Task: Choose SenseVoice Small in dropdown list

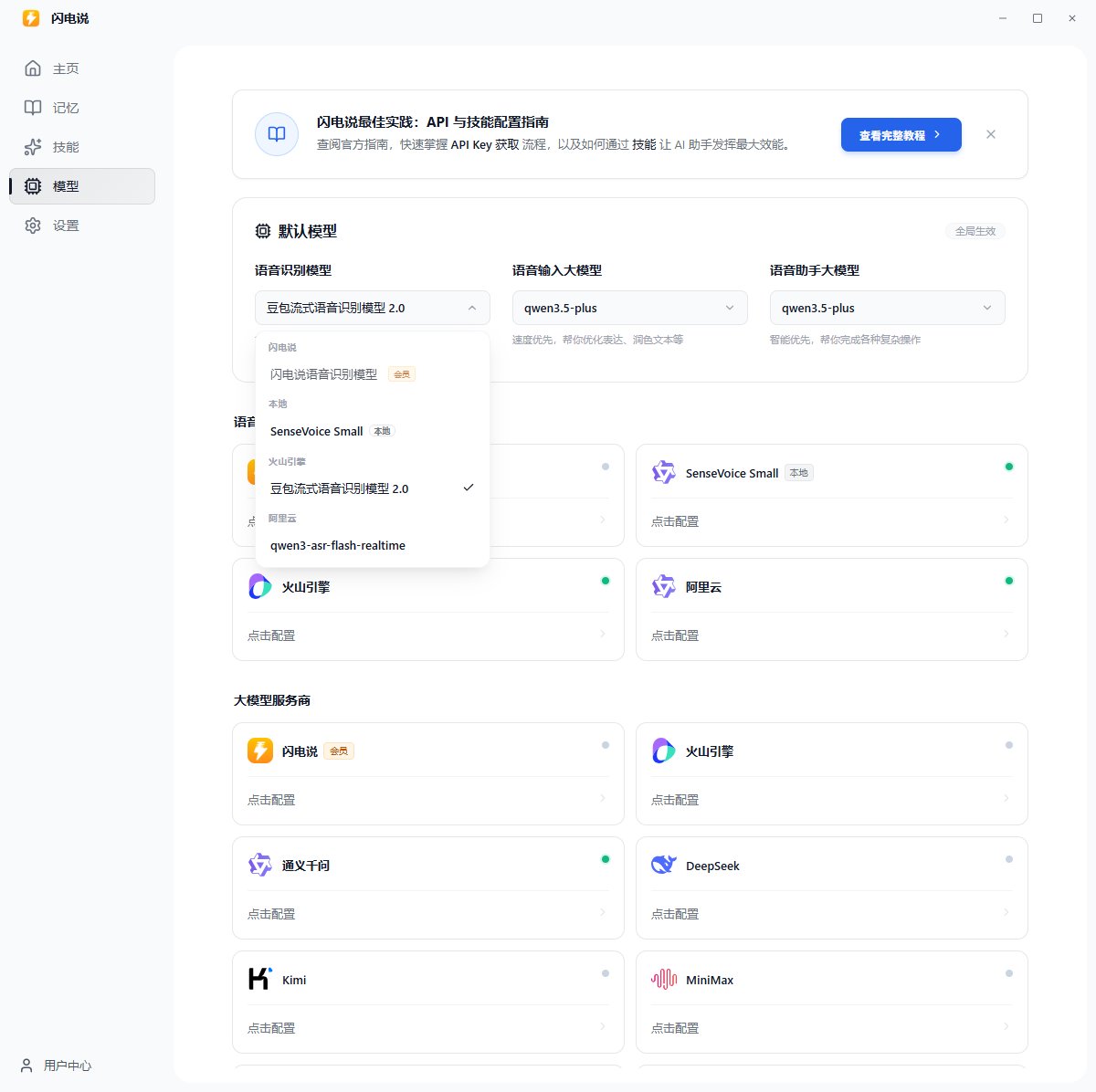Action: (373, 431)
